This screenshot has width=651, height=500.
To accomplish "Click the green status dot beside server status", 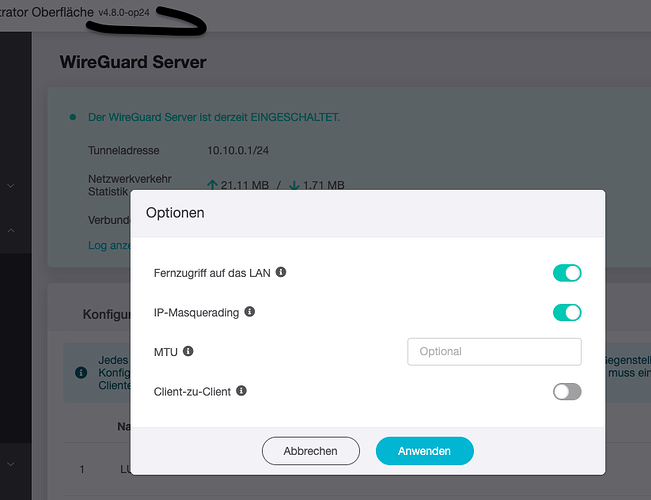I will (73, 118).
